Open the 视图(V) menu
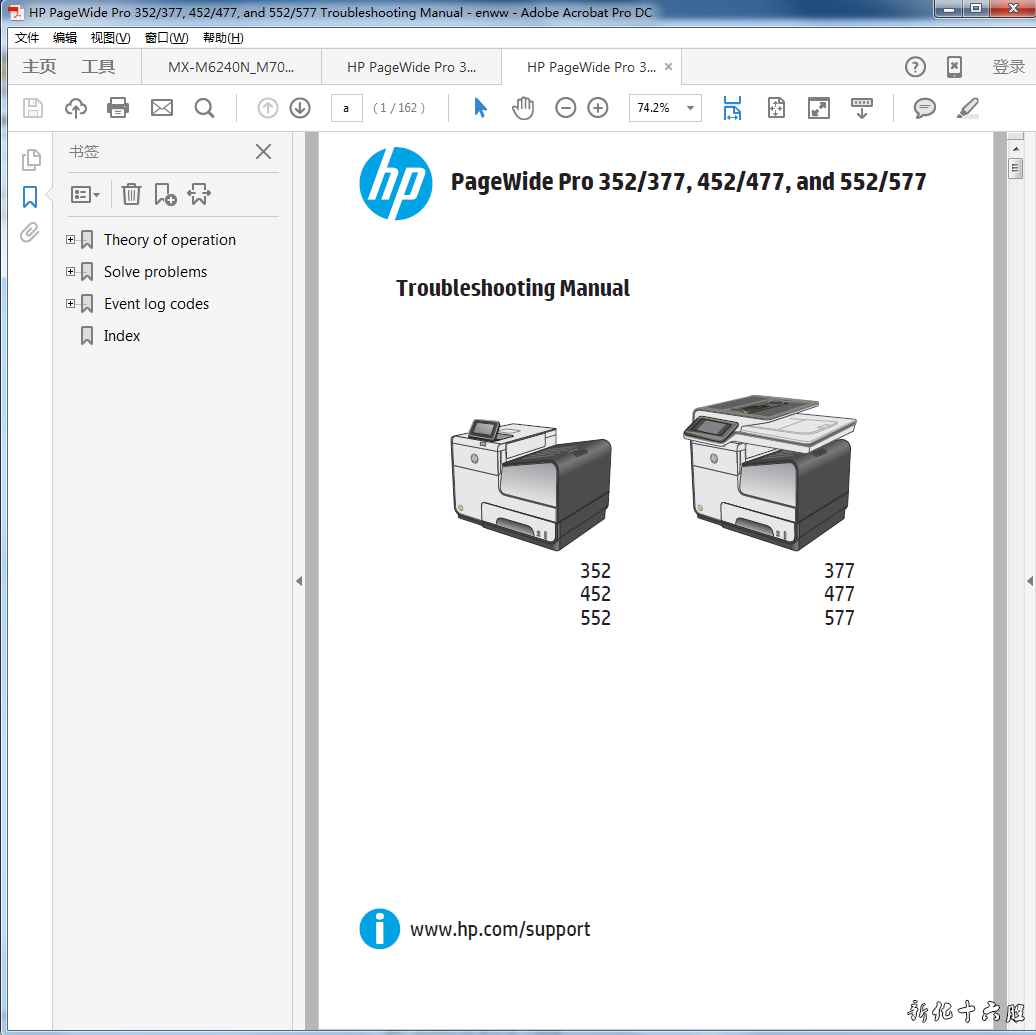 (110, 38)
